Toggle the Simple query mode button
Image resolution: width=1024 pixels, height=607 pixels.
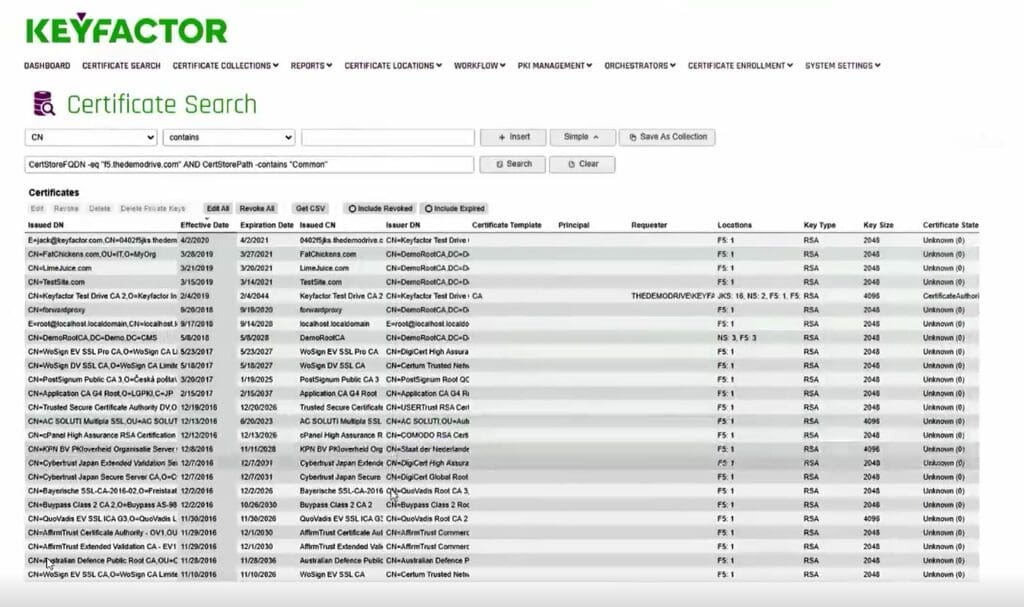tap(582, 137)
